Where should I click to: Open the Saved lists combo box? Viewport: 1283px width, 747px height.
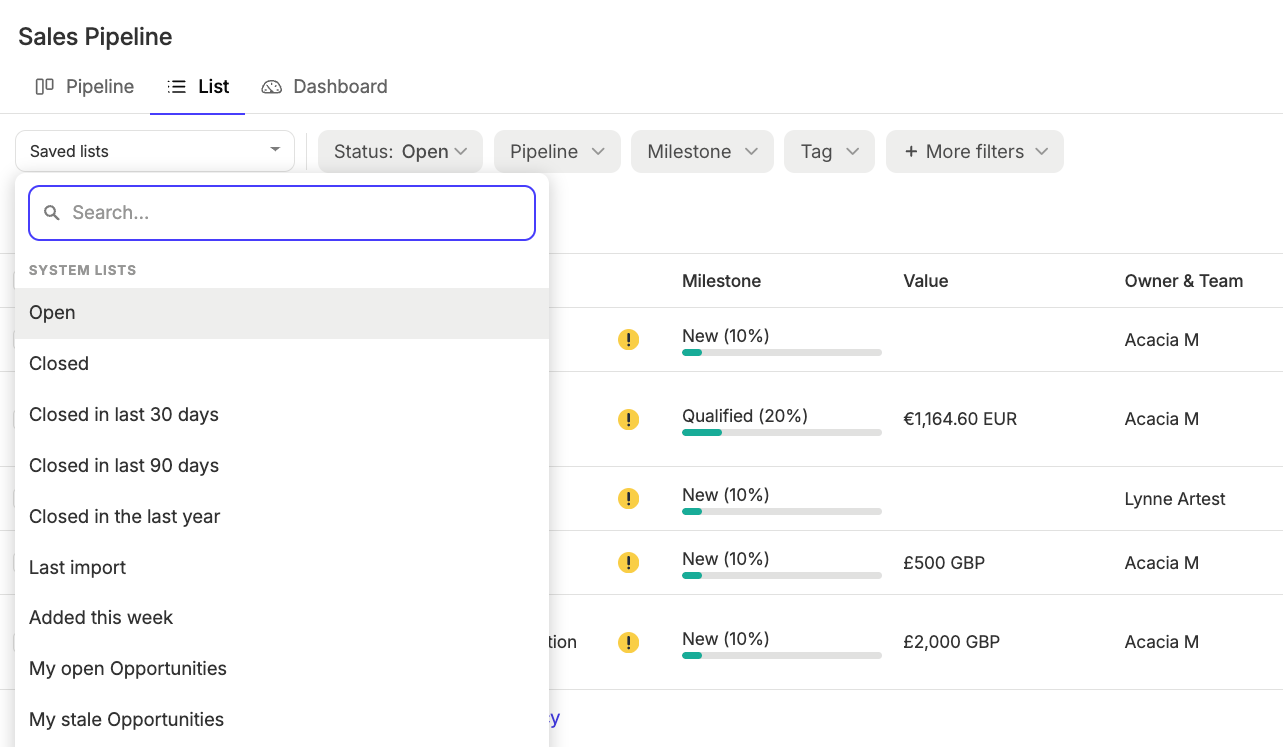pyautogui.click(x=155, y=151)
